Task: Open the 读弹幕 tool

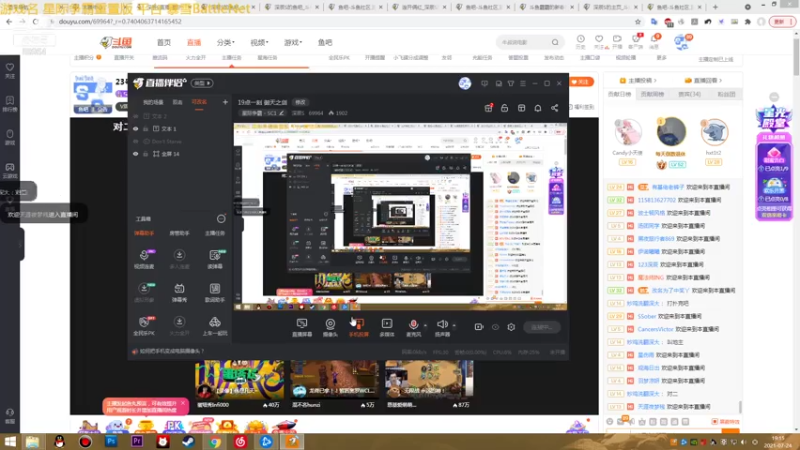Action: (x=215, y=259)
